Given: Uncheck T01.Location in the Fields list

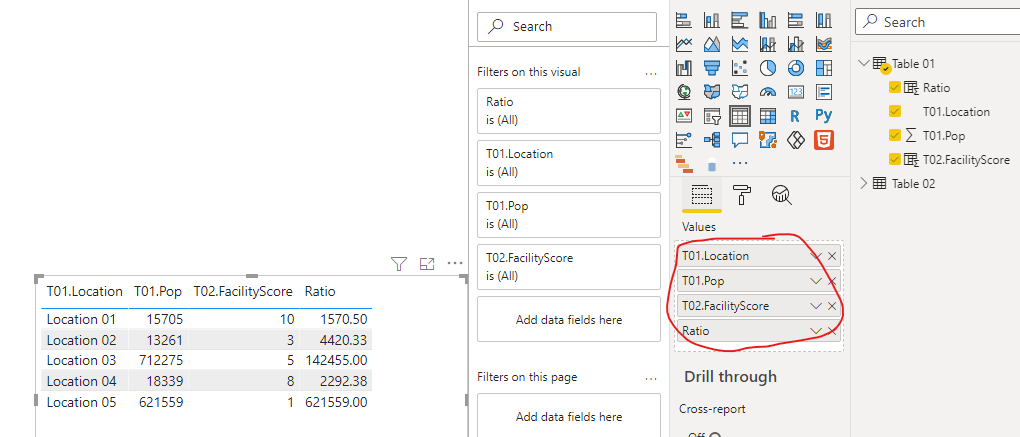Looking at the screenshot, I should [x=895, y=111].
